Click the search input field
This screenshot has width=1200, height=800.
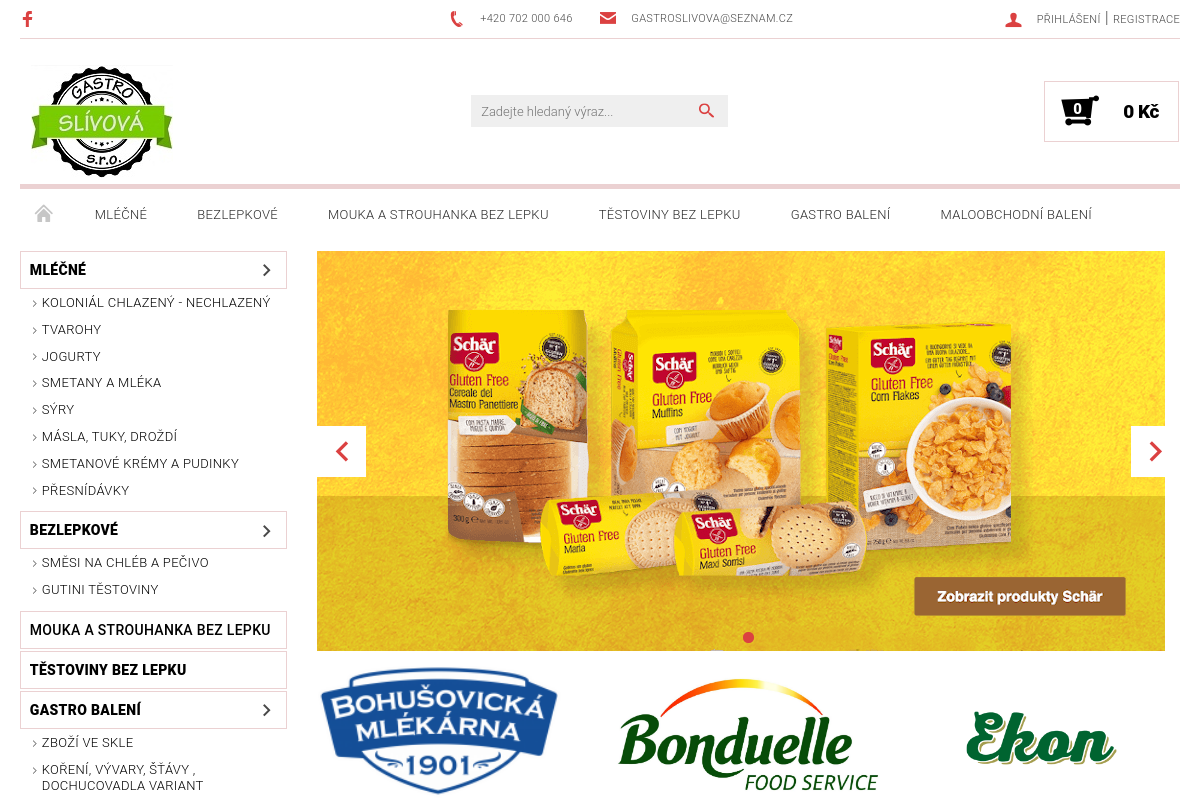click(584, 111)
